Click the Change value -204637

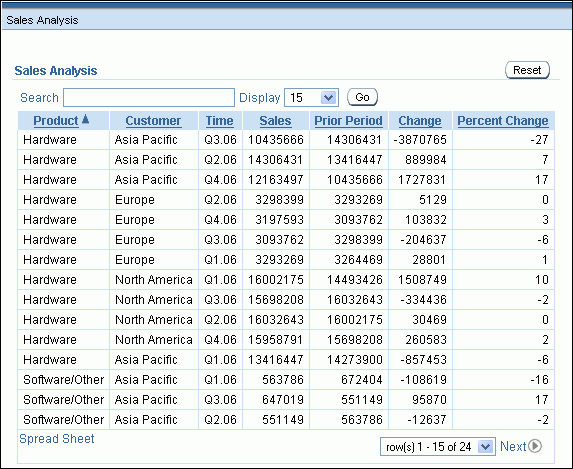click(x=424, y=240)
